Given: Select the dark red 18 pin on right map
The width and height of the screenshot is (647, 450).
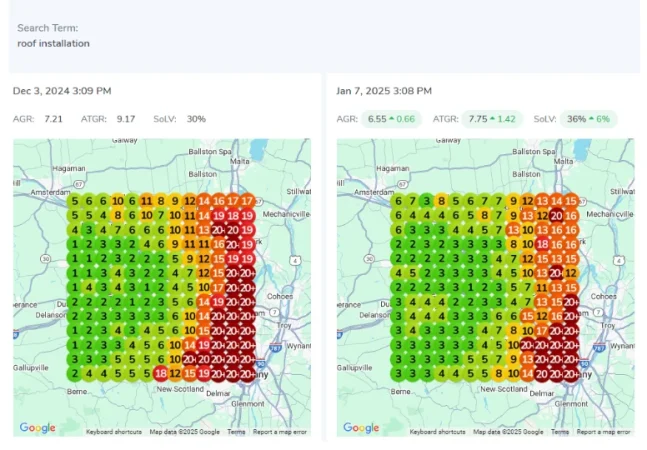Looking at the screenshot, I should [x=543, y=243].
